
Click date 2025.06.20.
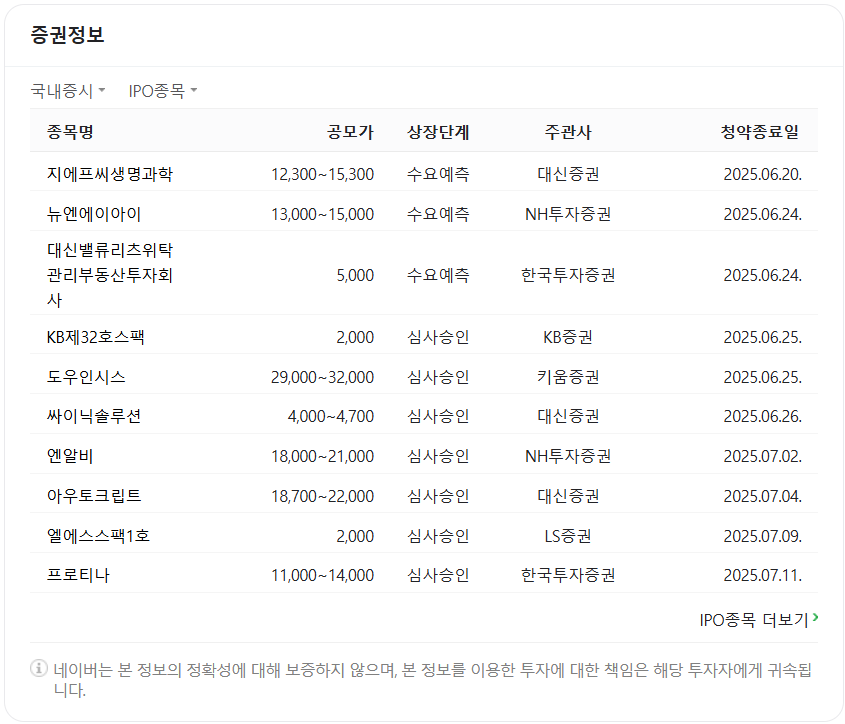(763, 174)
